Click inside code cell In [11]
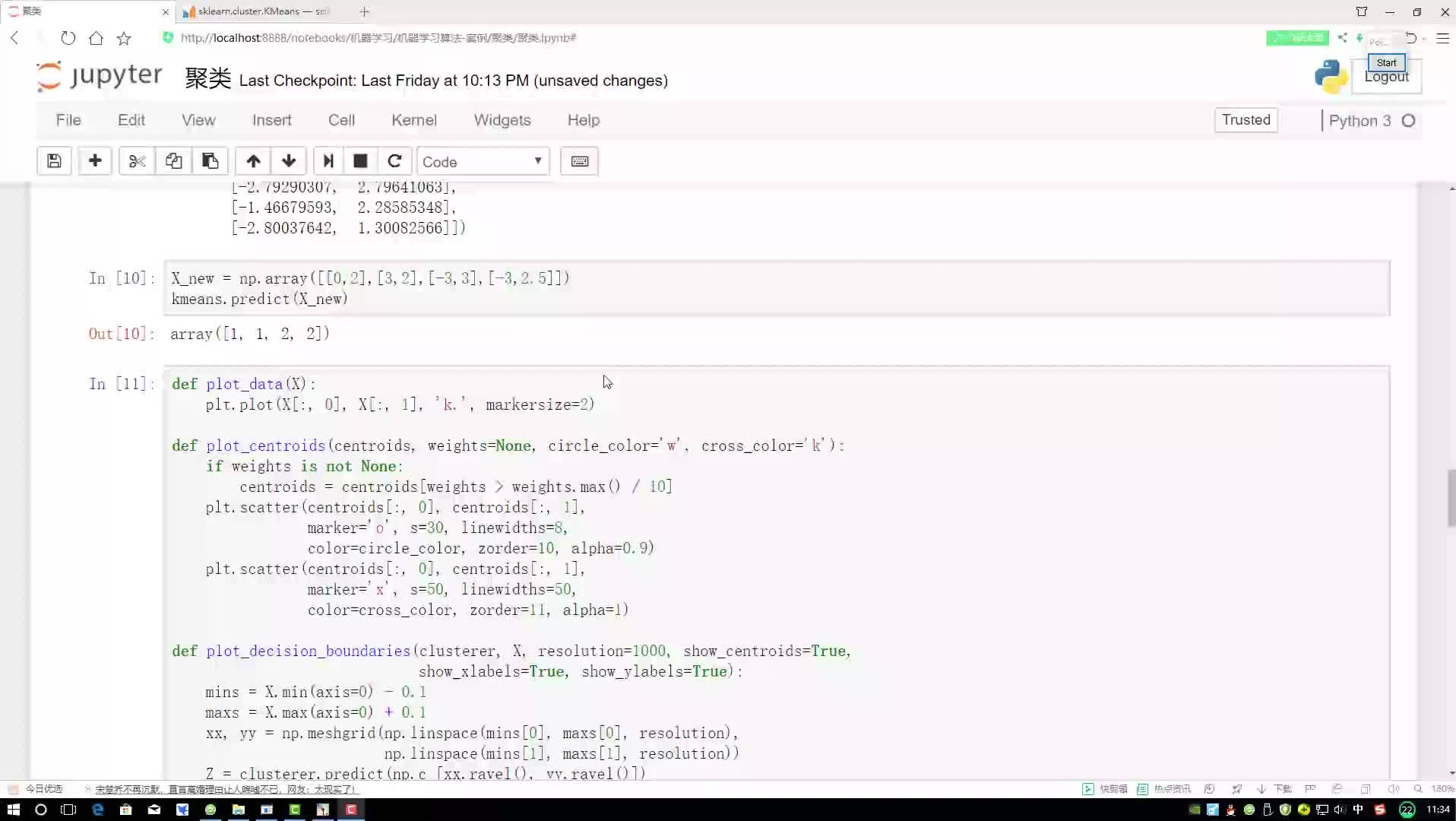 click(x=777, y=572)
